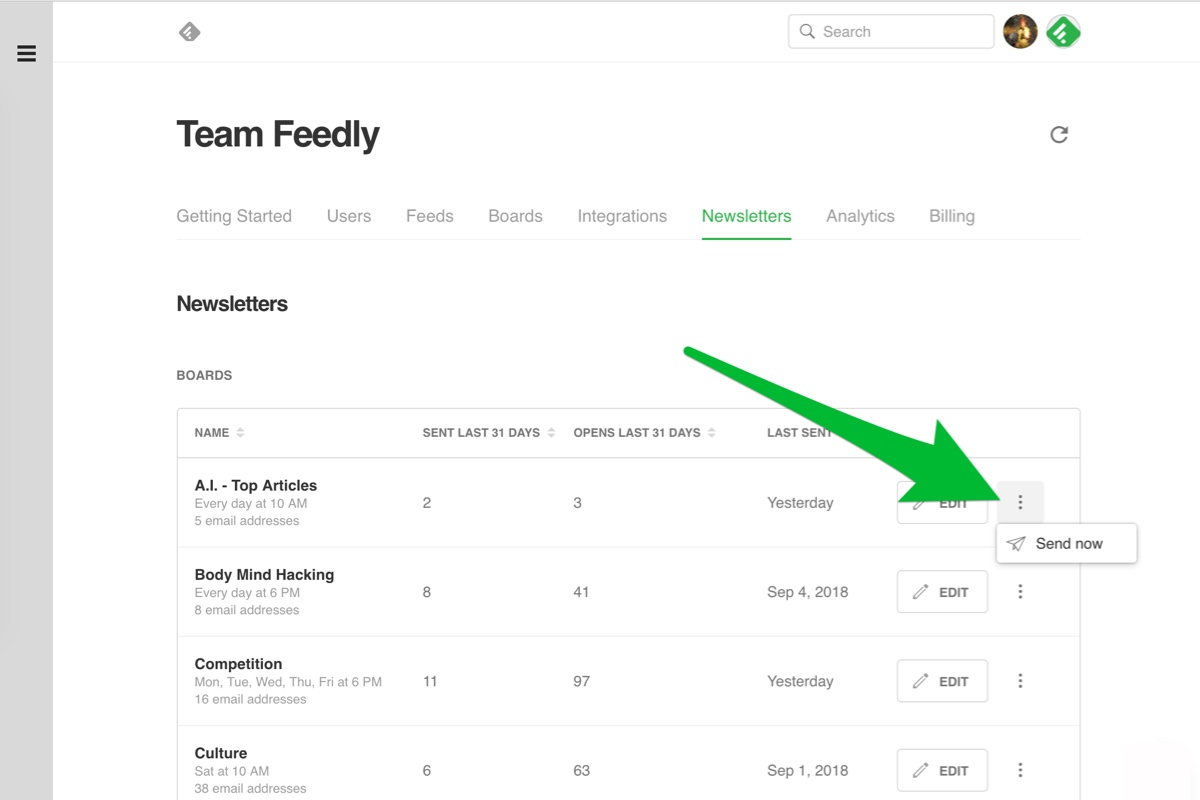Sort by Opens Last 31 Days arrows
This screenshot has height=800, width=1200.
coord(711,433)
